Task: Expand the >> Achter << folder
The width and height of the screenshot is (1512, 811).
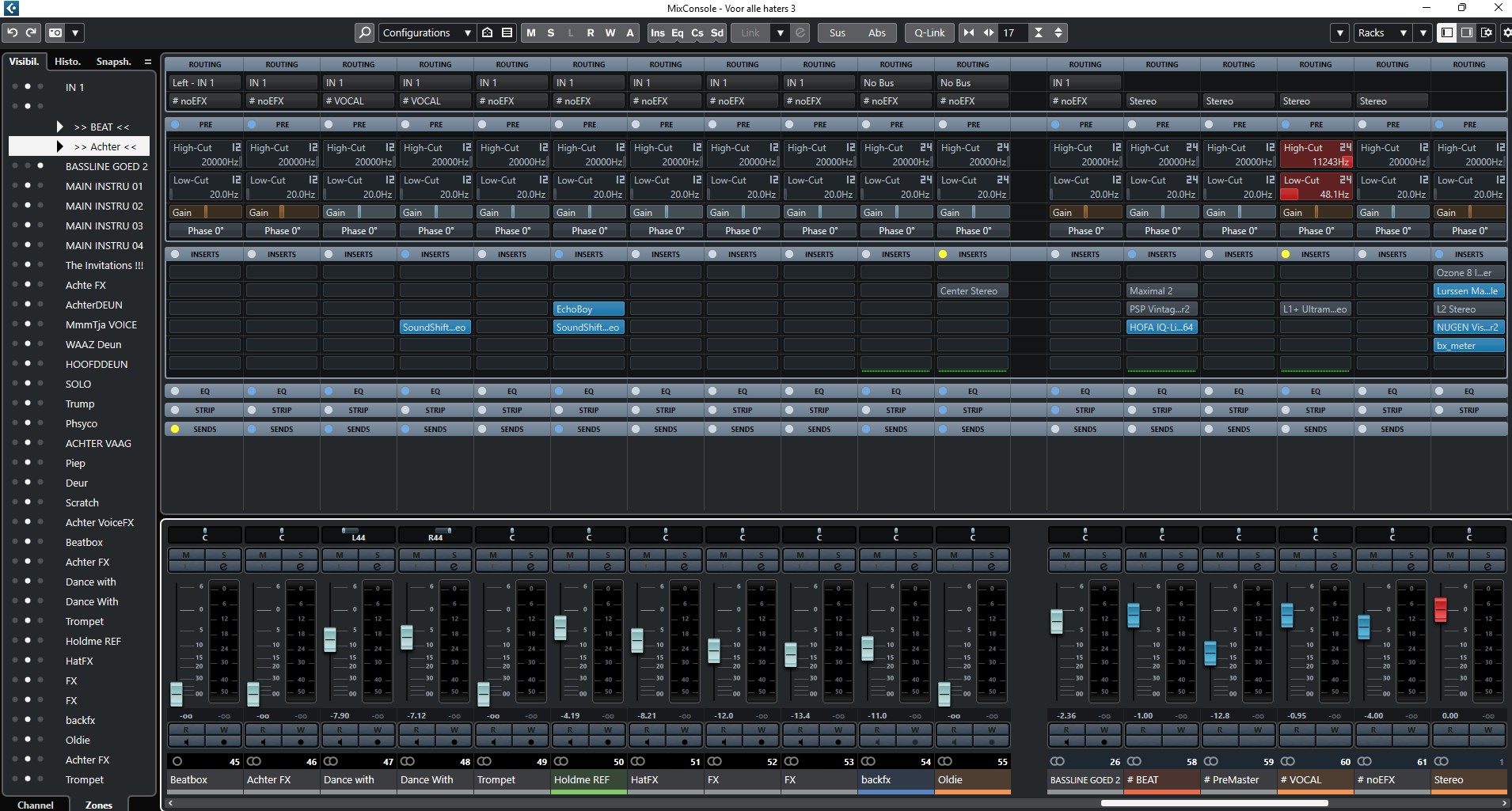Action: 60,146
